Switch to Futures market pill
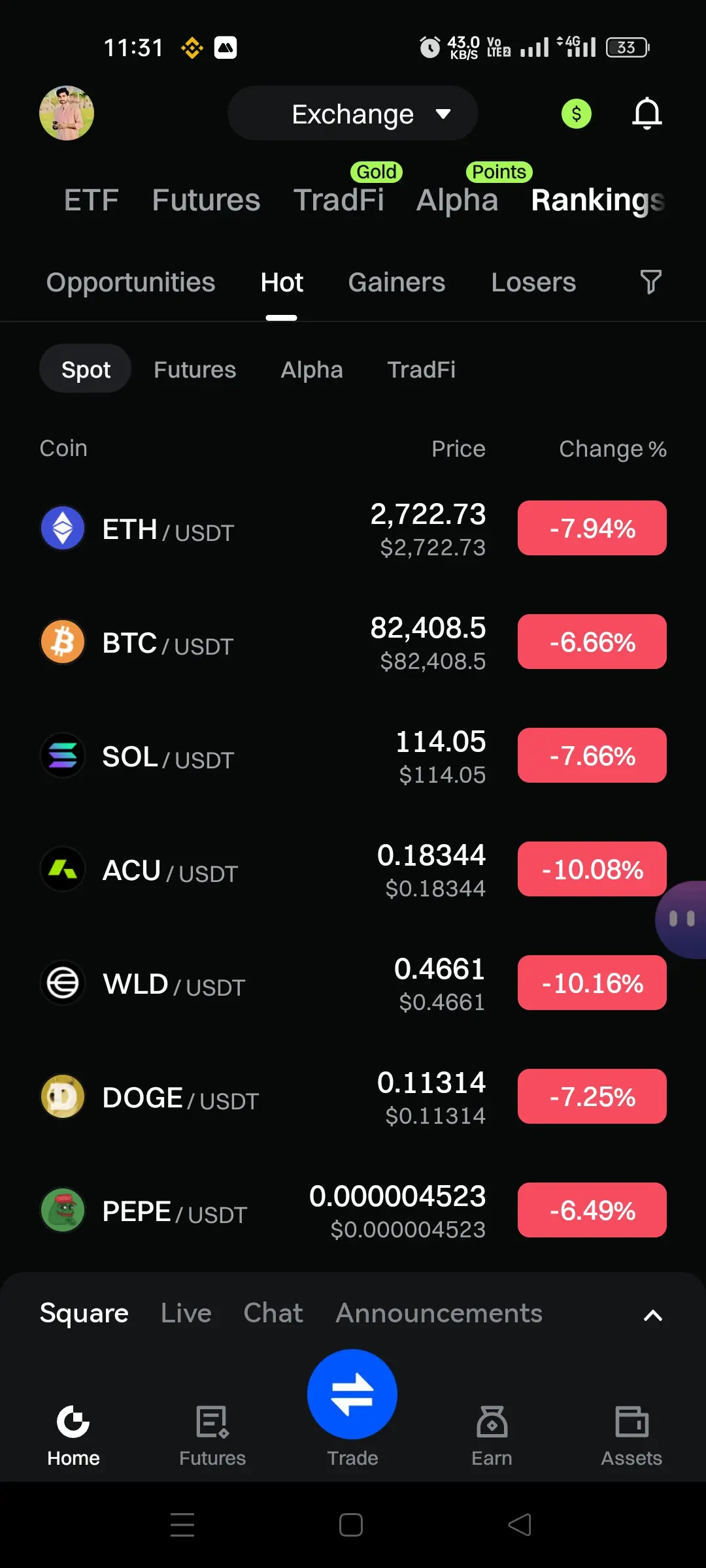This screenshot has height=1568, width=706. pyautogui.click(x=195, y=369)
